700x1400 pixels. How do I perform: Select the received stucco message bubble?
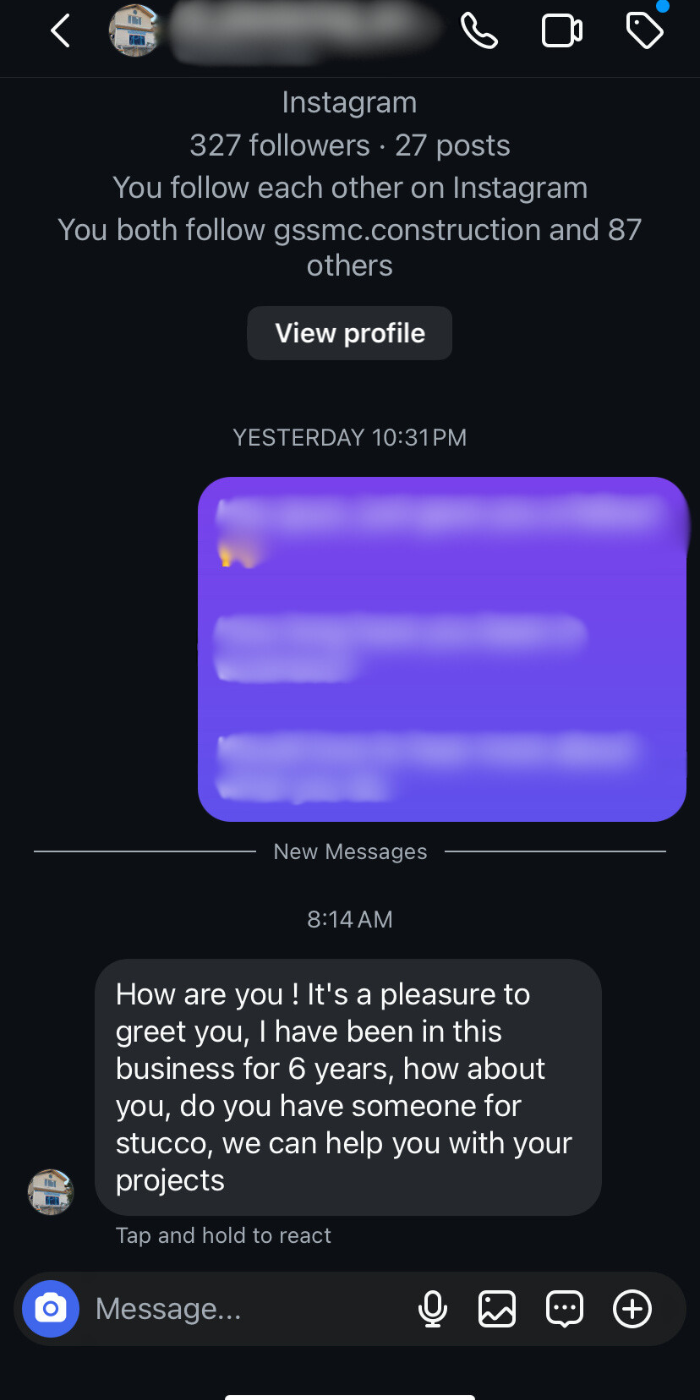click(x=348, y=1087)
